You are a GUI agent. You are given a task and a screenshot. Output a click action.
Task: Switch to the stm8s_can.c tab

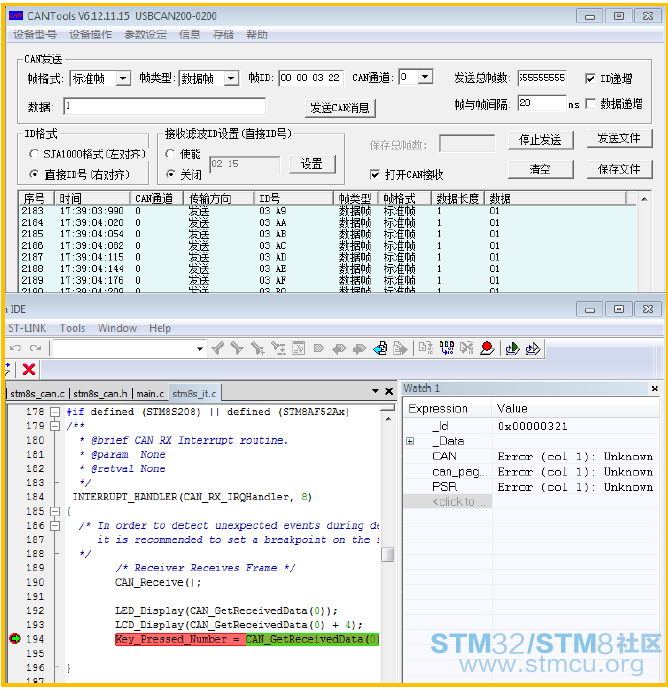37,394
